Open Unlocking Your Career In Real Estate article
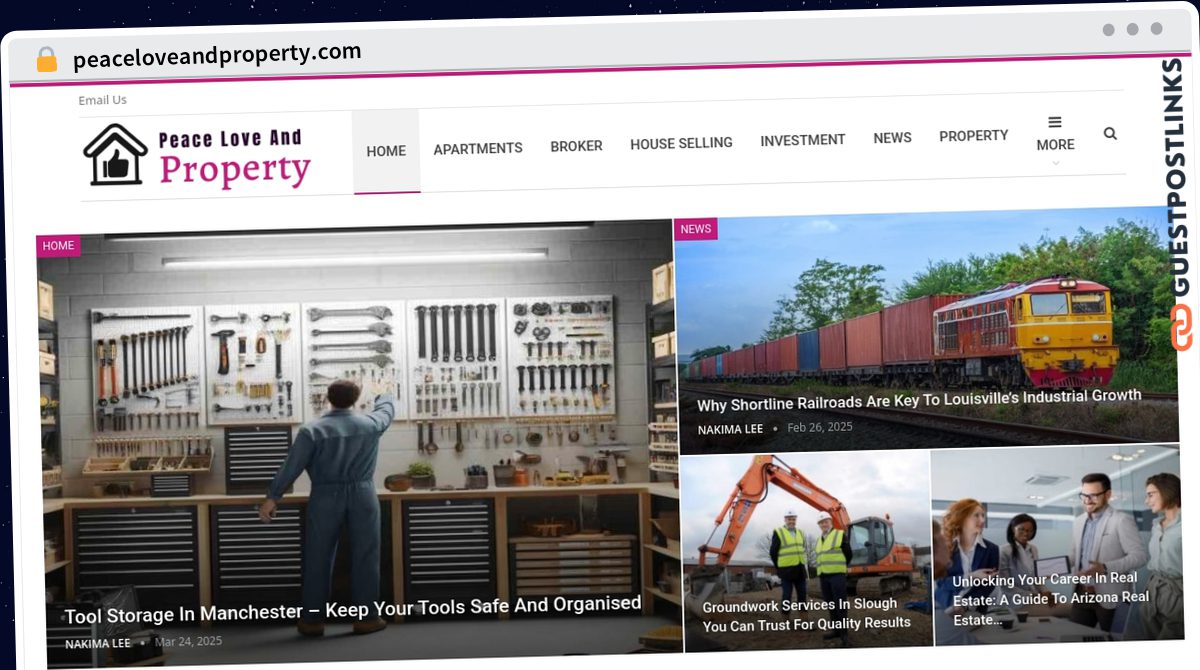 [x=1050, y=598]
